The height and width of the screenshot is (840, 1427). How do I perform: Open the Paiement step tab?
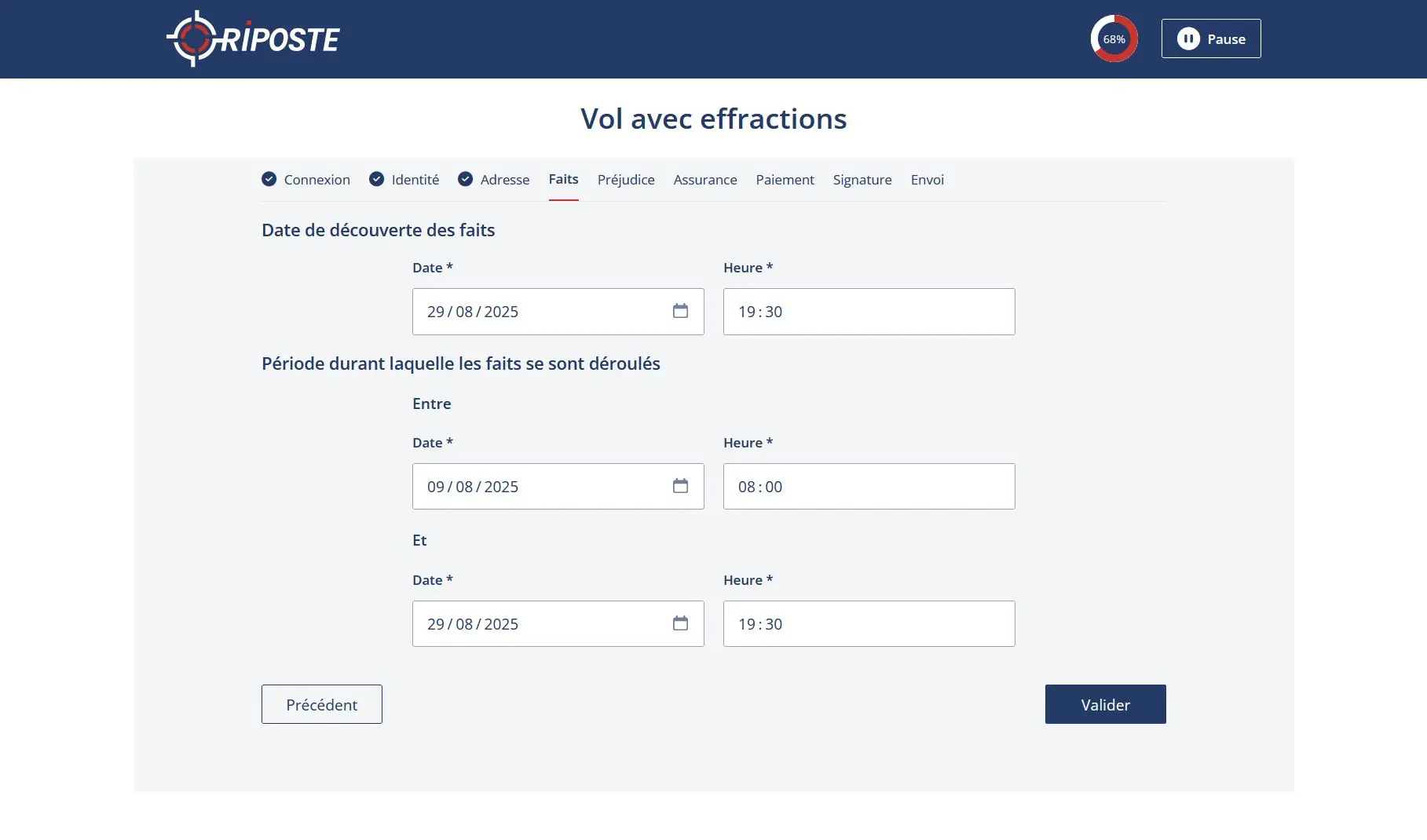pyautogui.click(x=785, y=180)
